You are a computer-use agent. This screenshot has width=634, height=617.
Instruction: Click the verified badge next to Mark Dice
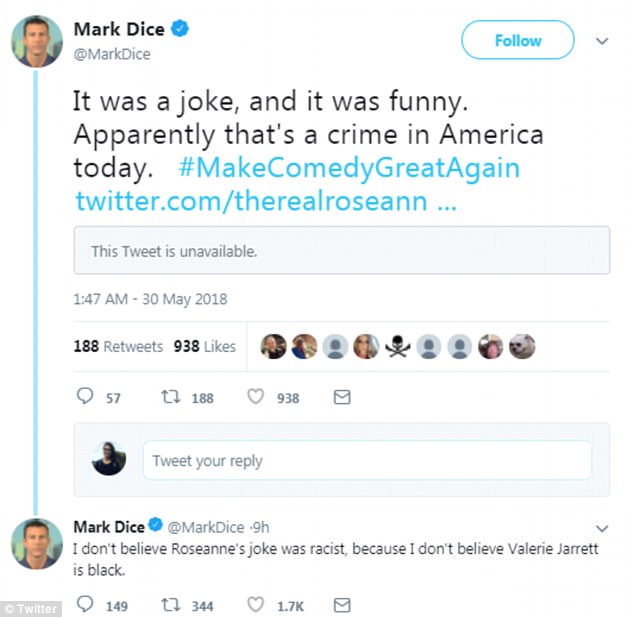click(178, 30)
